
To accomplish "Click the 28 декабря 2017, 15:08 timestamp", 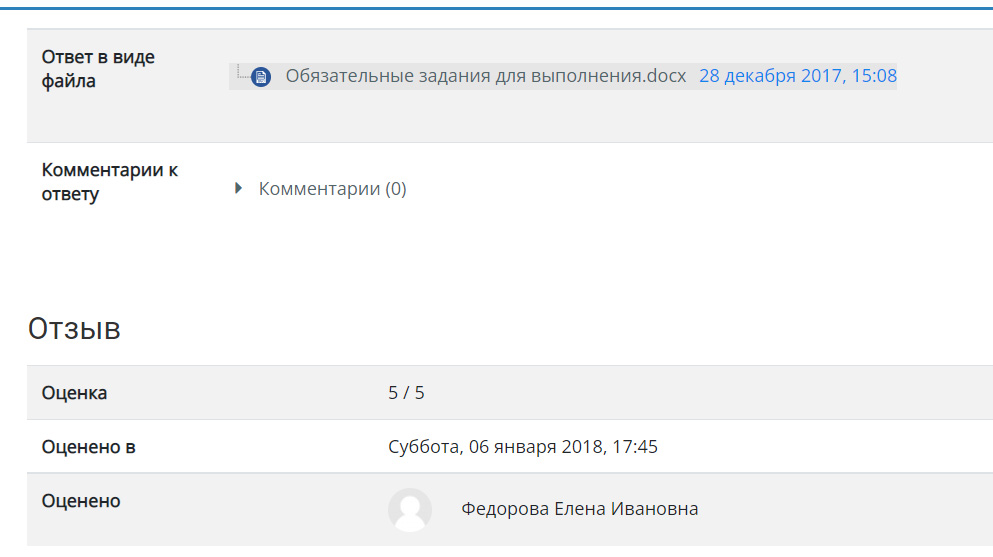I will pos(798,76).
